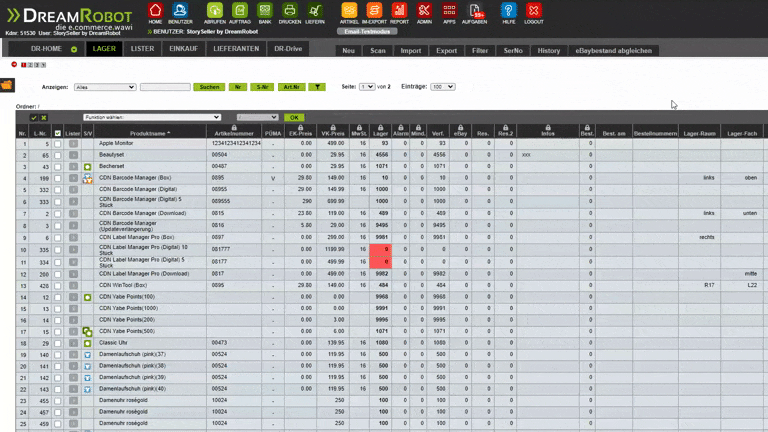
Task: Switch to the LIEFERANTEN tab
Action: (x=236, y=49)
